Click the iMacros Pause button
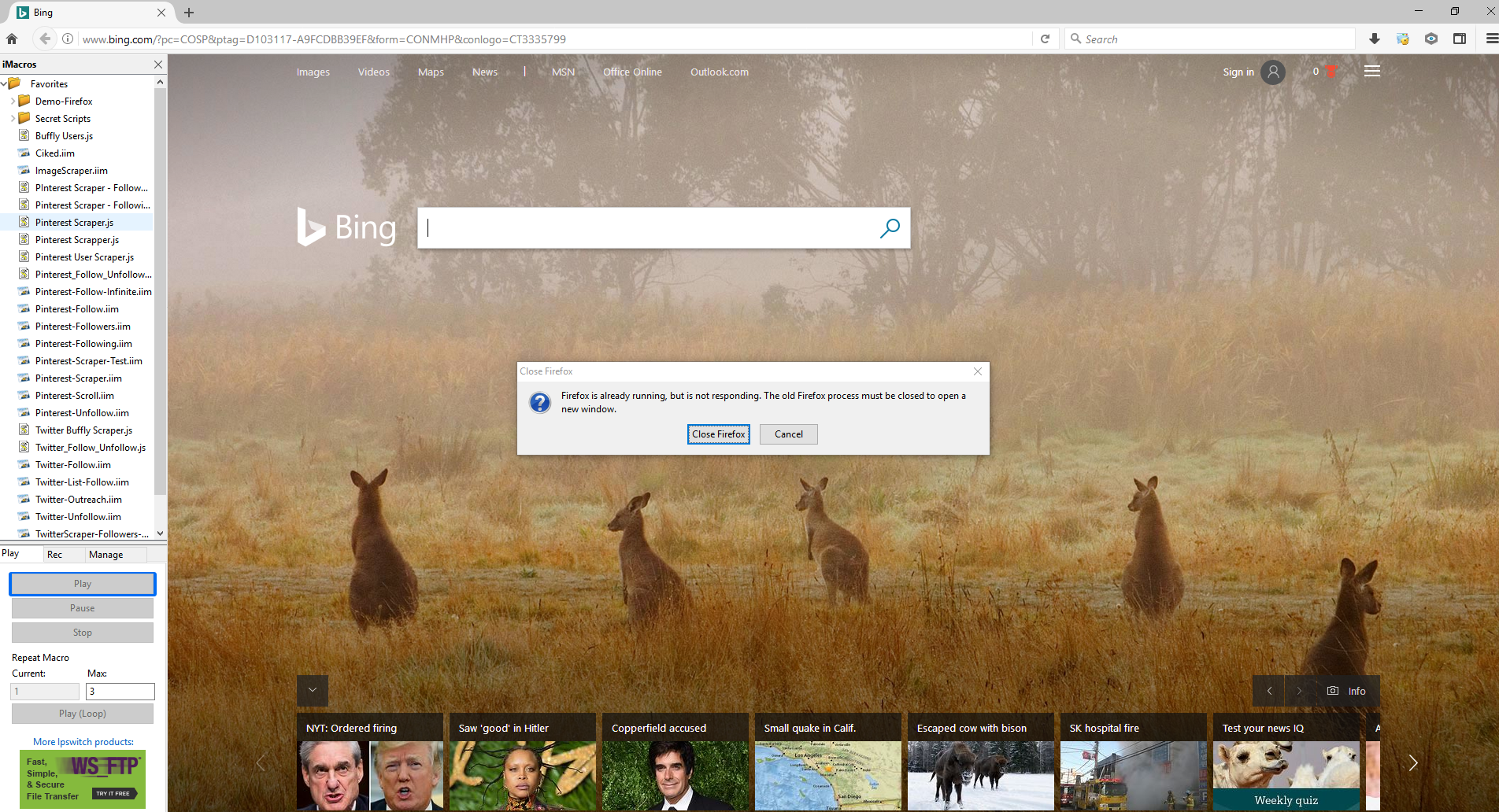This screenshot has height=812, width=1499. pyautogui.click(x=83, y=608)
